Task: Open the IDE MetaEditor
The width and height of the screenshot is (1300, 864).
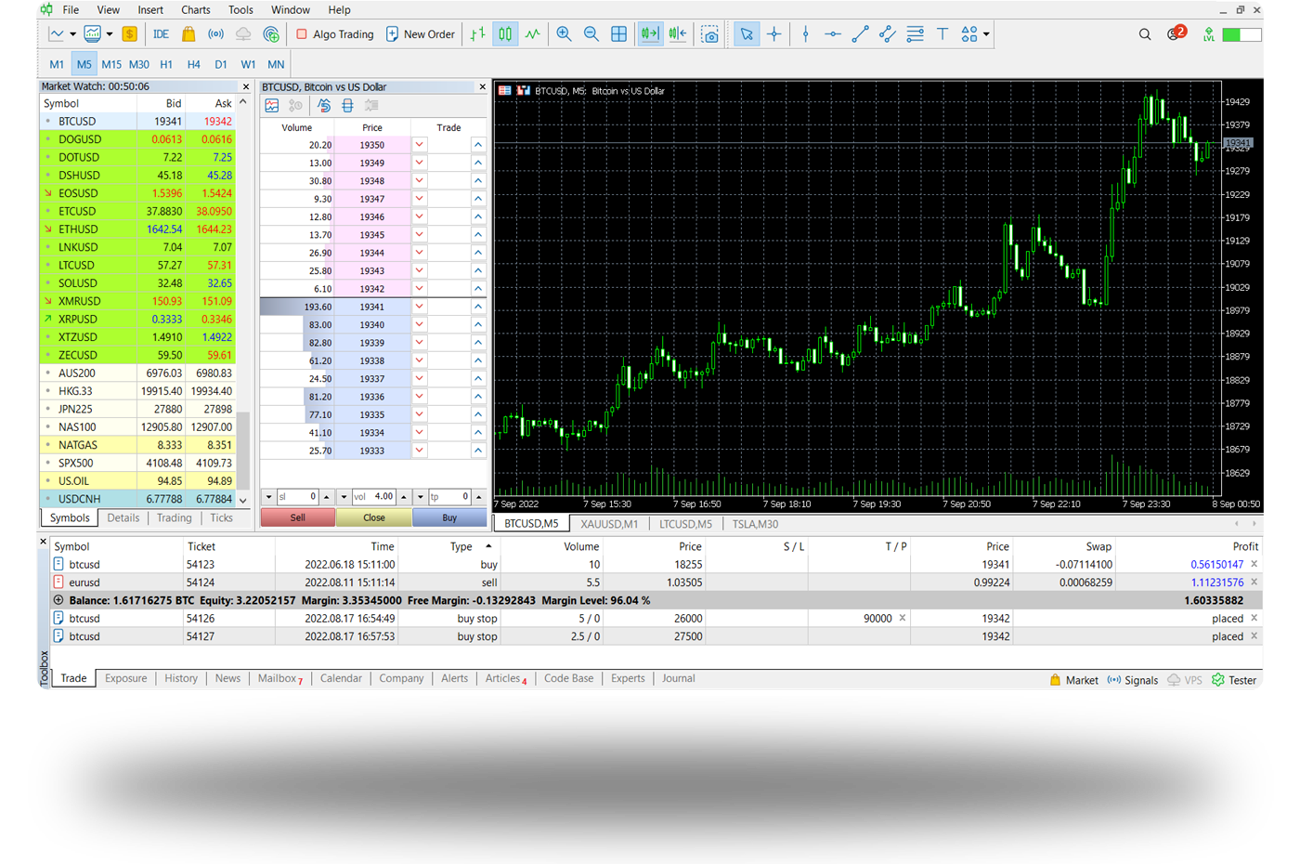Action: click(161, 34)
